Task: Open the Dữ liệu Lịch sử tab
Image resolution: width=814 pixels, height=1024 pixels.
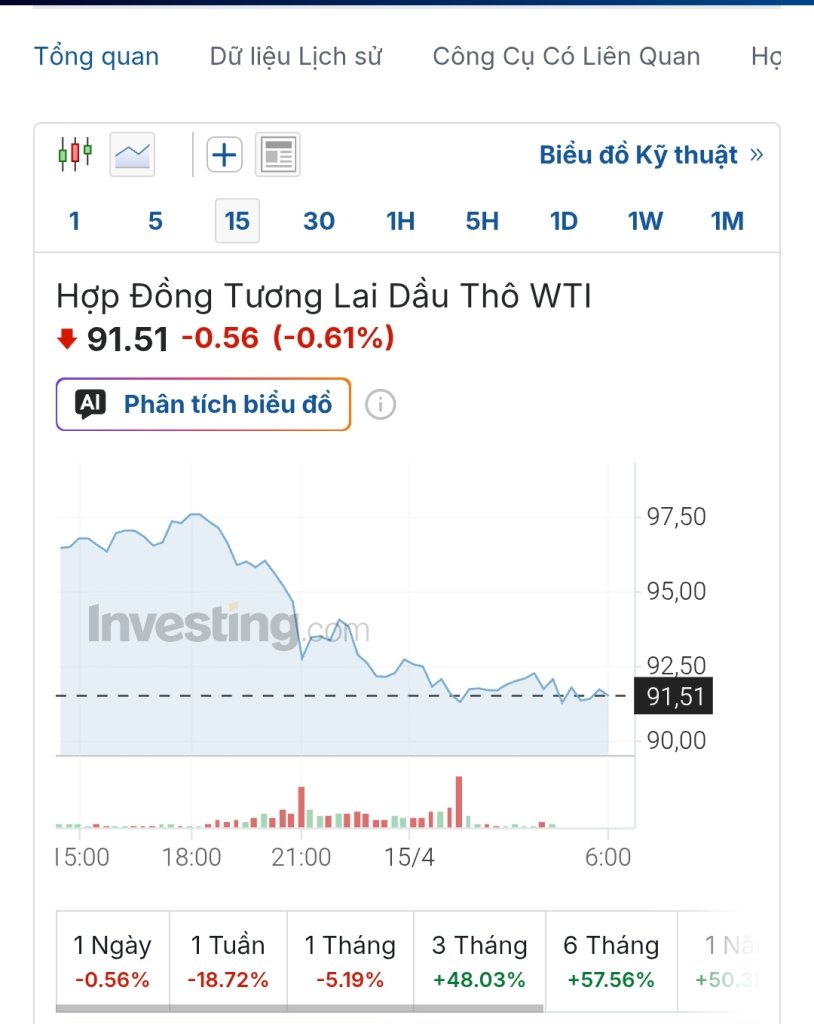Action: [295, 56]
